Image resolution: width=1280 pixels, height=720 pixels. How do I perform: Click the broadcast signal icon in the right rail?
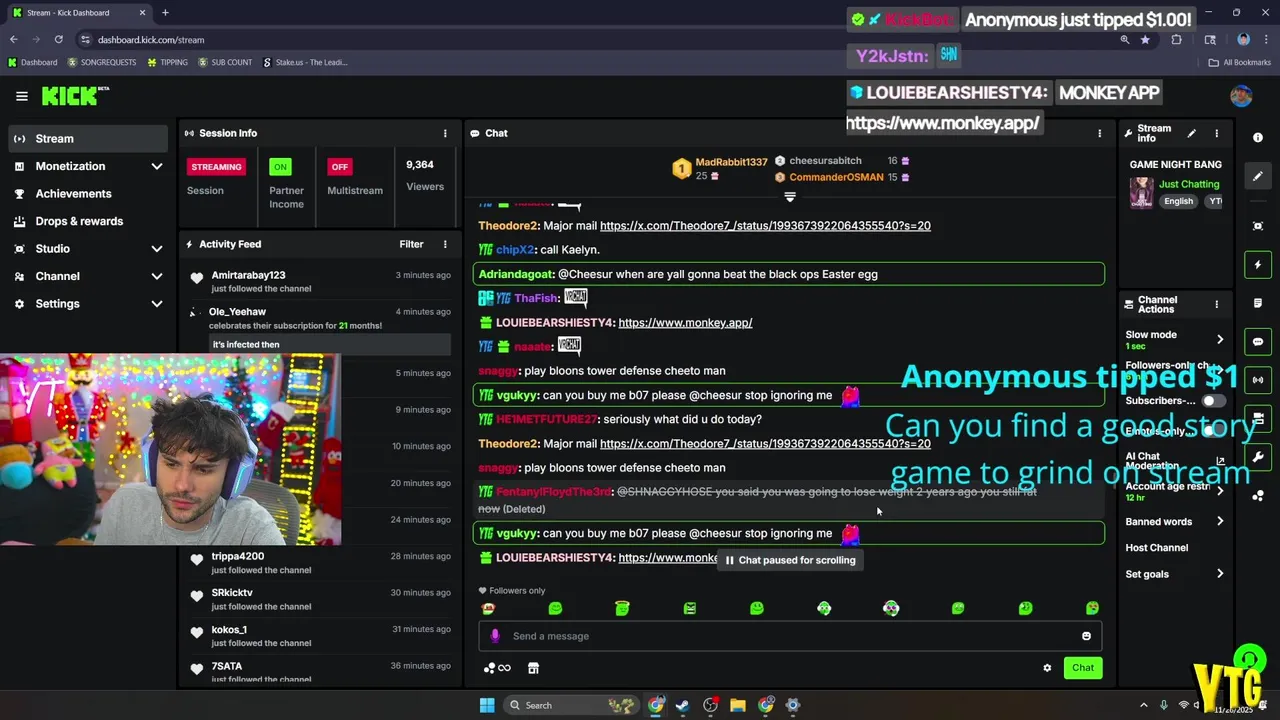coord(1258,380)
